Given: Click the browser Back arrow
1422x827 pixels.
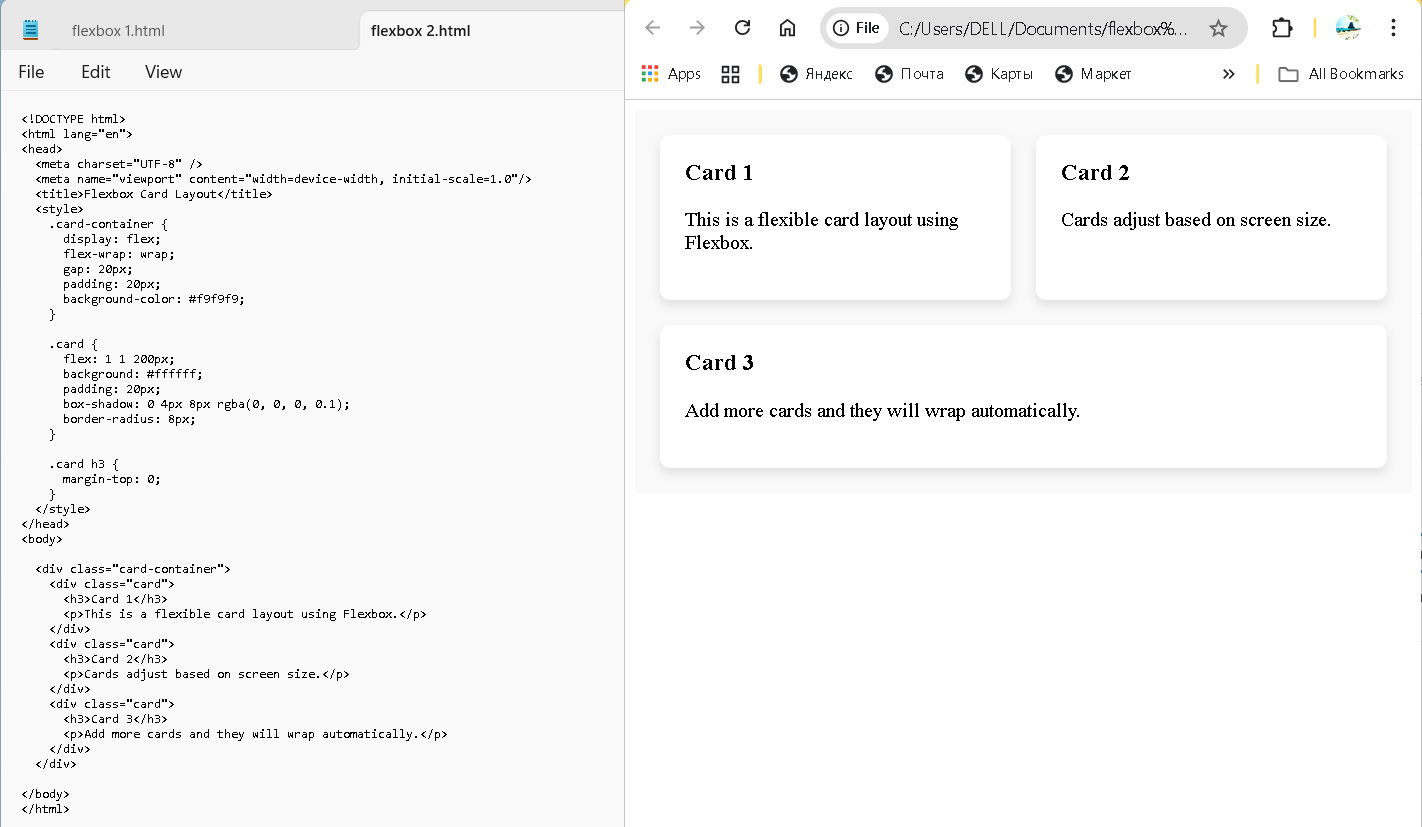Looking at the screenshot, I should [x=653, y=28].
